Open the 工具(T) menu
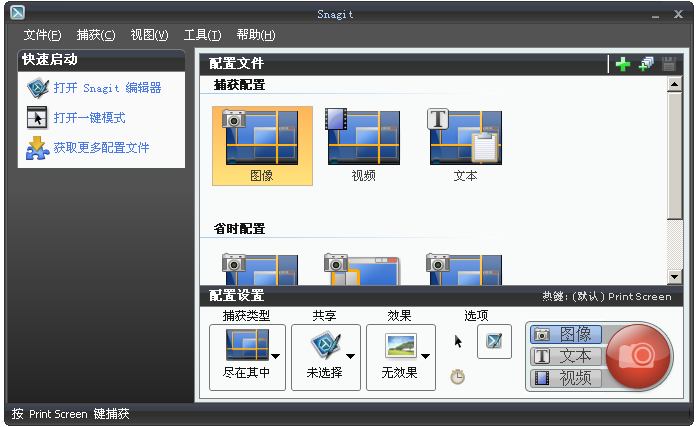The height and width of the screenshot is (427, 696). click(x=202, y=35)
